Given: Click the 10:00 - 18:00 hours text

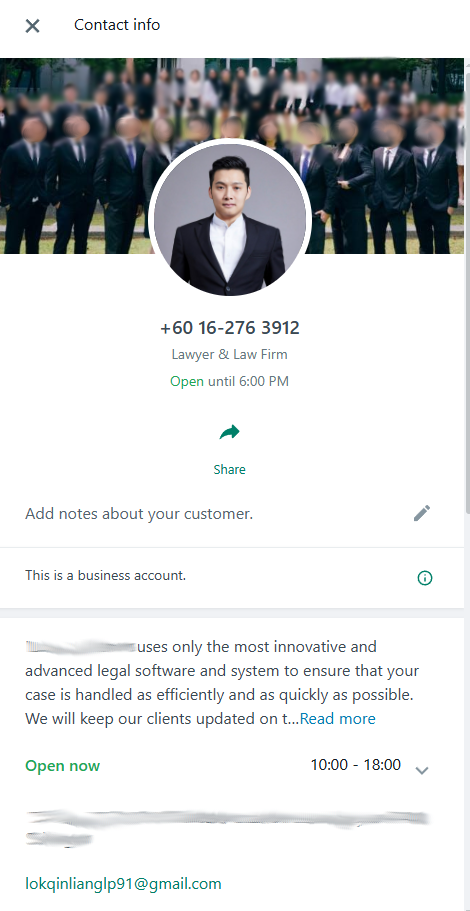Looking at the screenshot, I should pyautogui.click(x=356, y=765).
